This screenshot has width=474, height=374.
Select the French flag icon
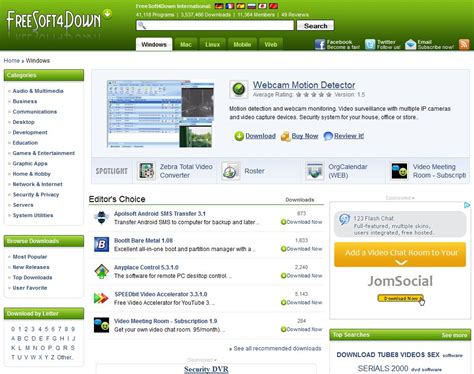(230, 6)
